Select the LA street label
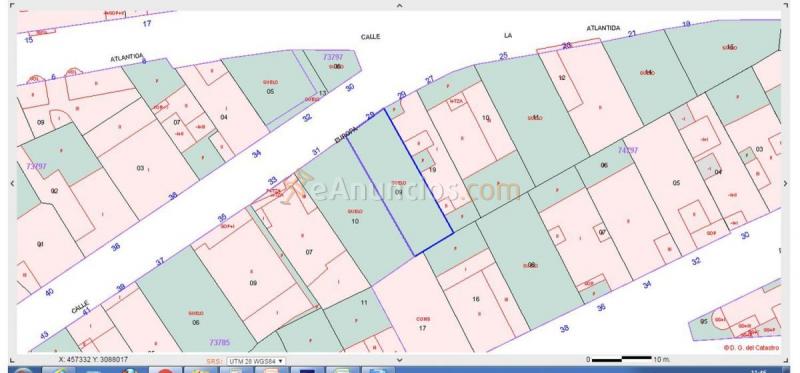 tap(508, 35)
